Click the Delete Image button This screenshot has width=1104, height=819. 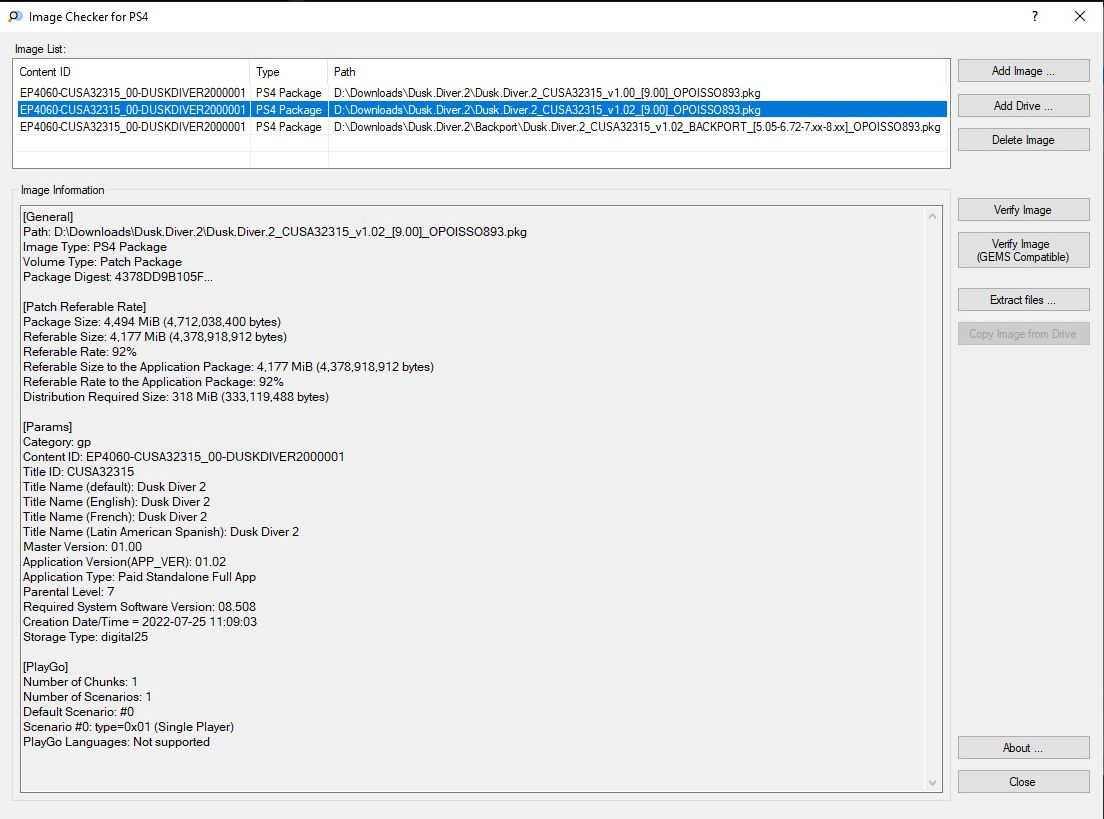coord(1023,140)
